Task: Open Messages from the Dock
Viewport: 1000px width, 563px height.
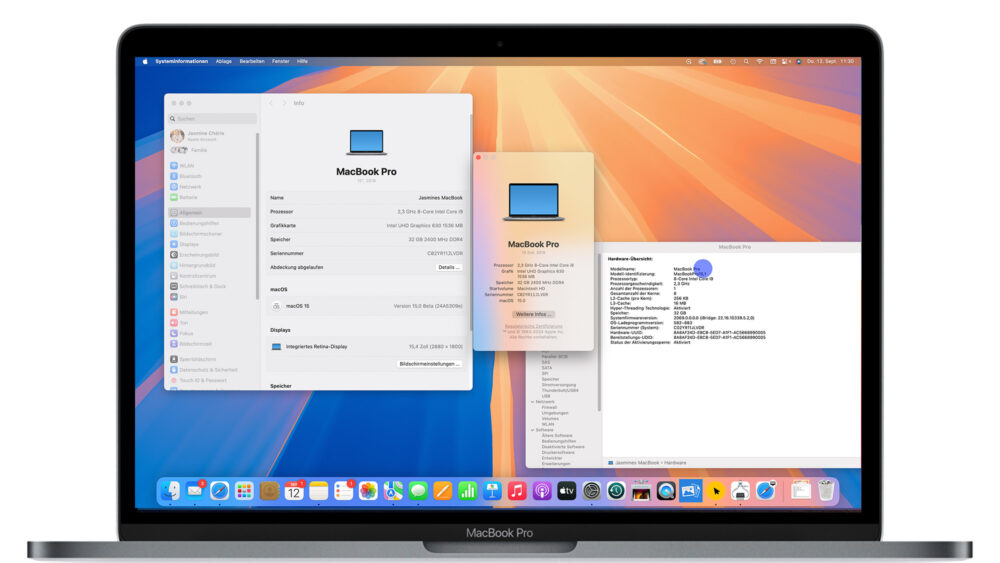Action: click(x=418, y=490)
